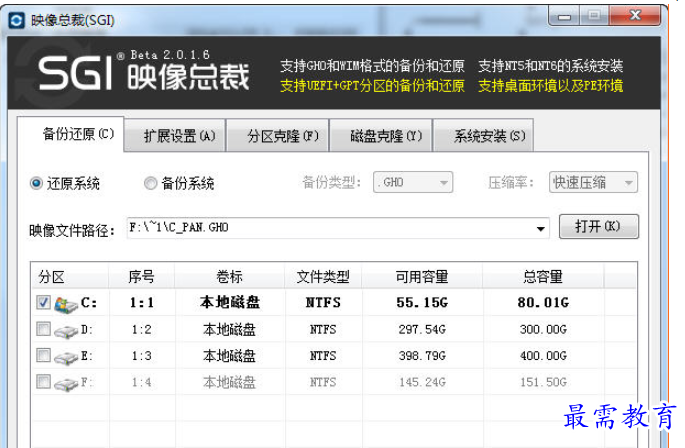Minimize the 映像总裁 window
685x448 pixels.
coord(564,17)
